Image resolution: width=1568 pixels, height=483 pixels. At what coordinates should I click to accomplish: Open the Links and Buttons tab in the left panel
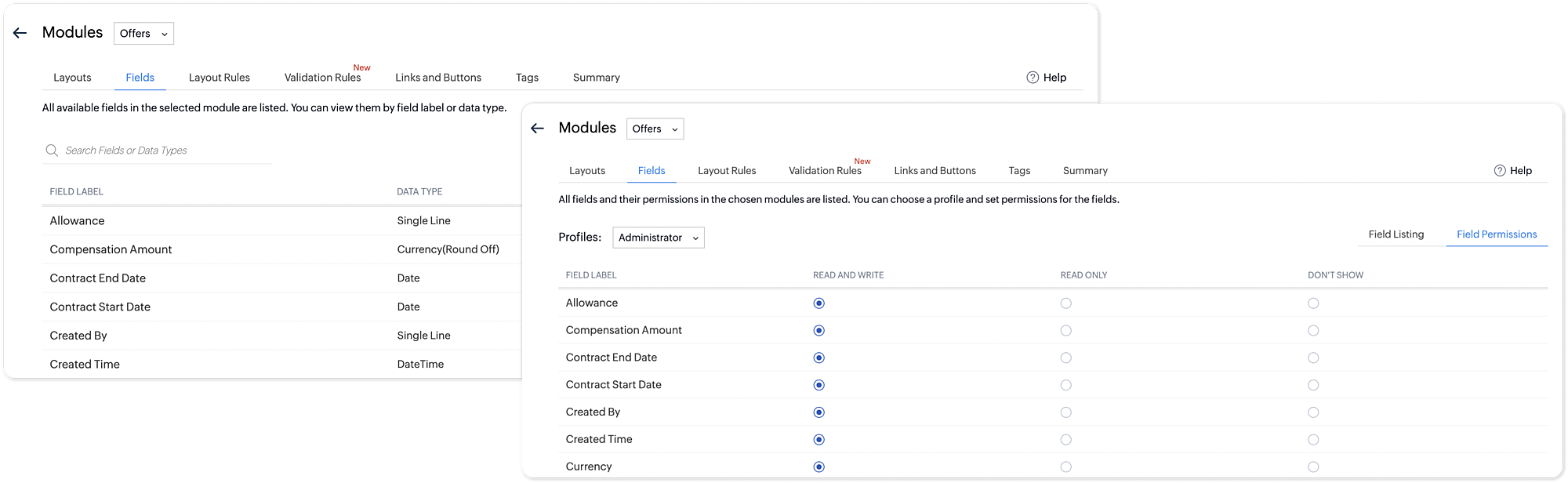[438, 78]
